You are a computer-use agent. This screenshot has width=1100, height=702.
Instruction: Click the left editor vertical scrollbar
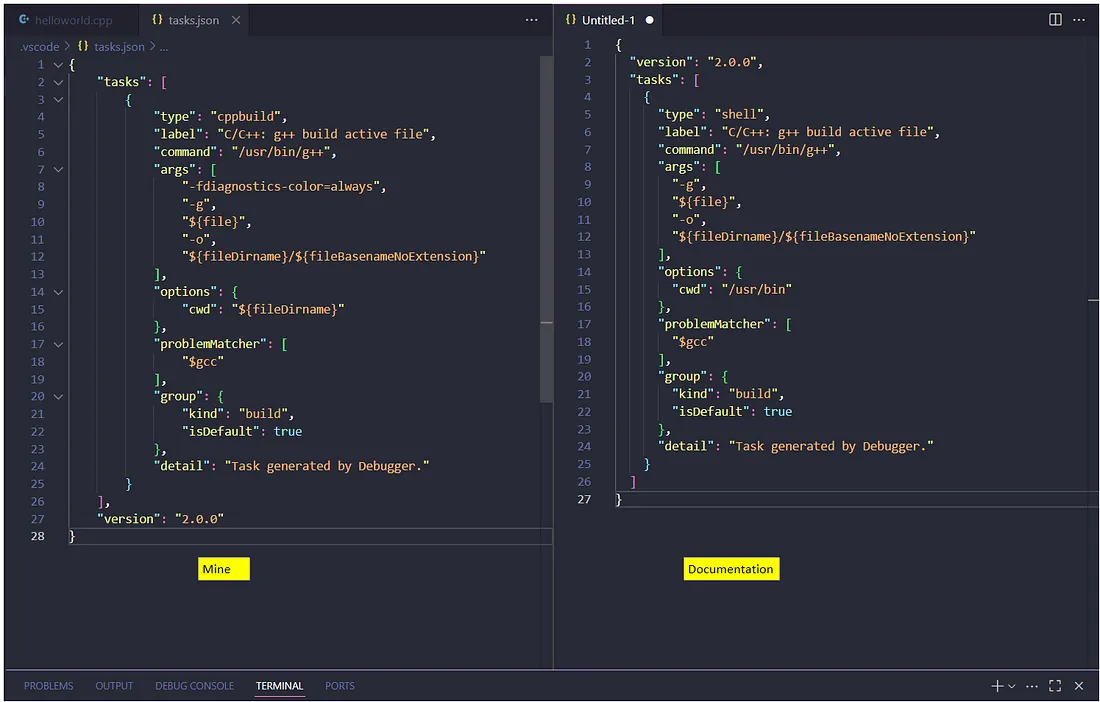[546, 229]
